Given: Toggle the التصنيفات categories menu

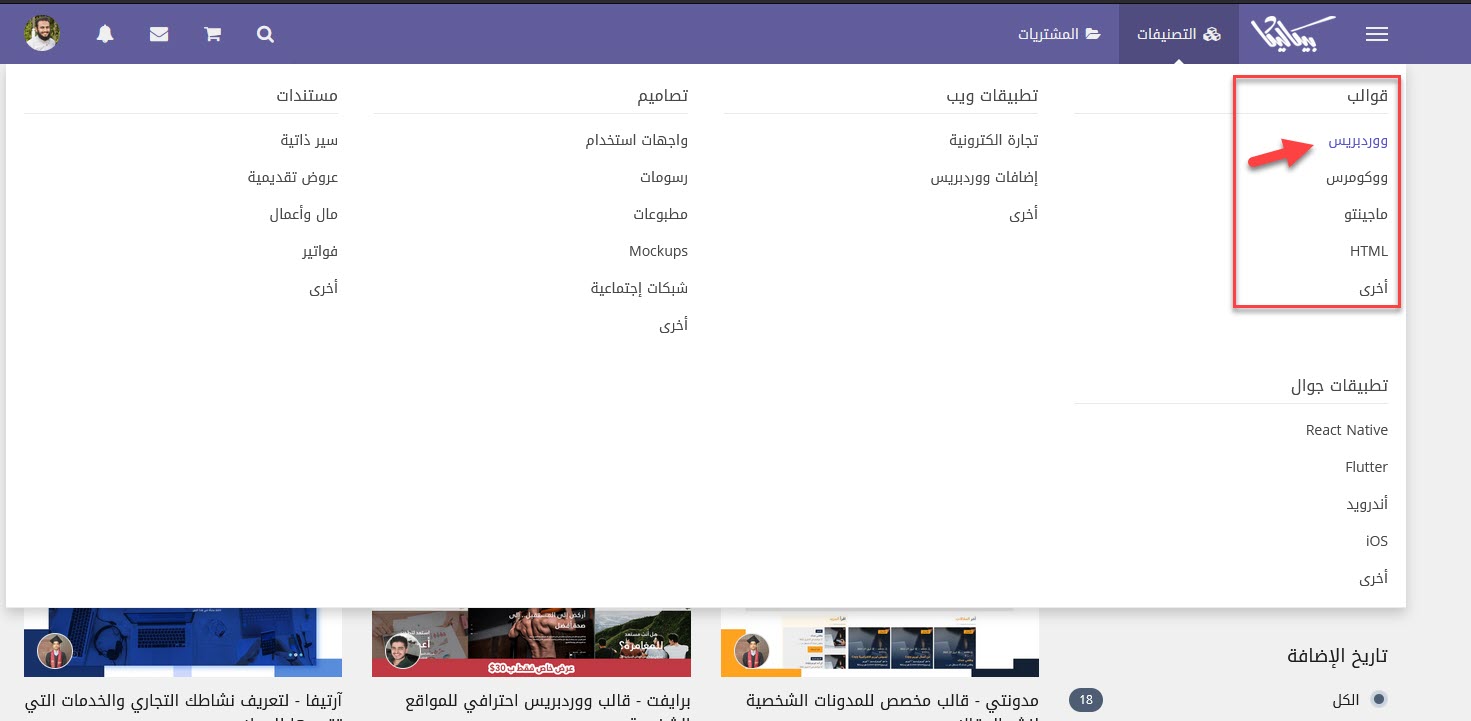Looking at the screenshot, I should [1179, 34].
